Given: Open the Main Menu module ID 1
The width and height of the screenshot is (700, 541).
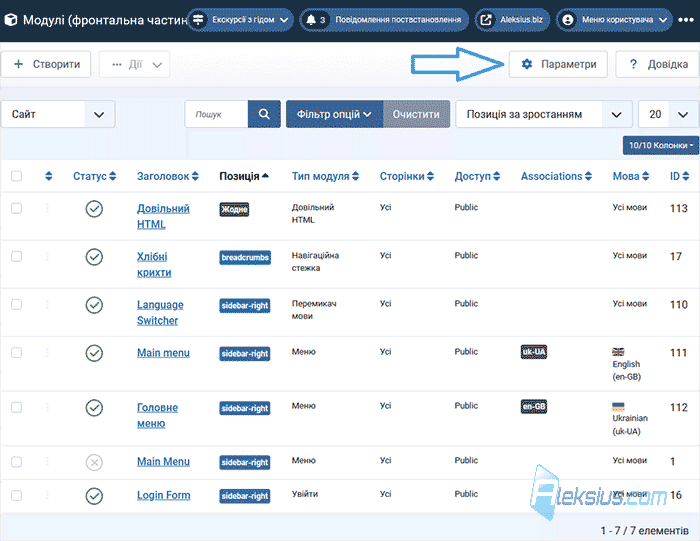Looking at the screenshot, I should click(x=163, y=462).
